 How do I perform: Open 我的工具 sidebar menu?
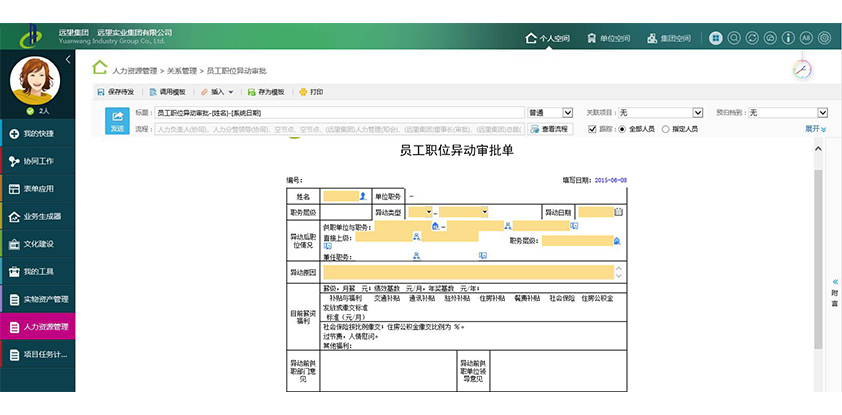point(38,272)
